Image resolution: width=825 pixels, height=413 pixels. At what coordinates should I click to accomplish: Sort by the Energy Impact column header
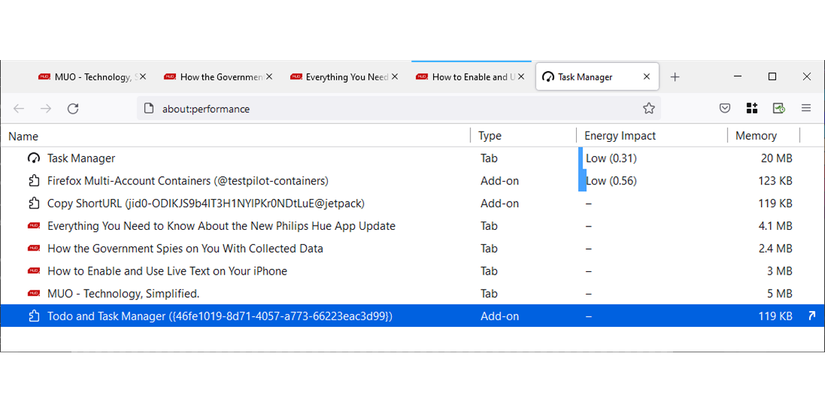pyautogui.click(x=652, y=136)
